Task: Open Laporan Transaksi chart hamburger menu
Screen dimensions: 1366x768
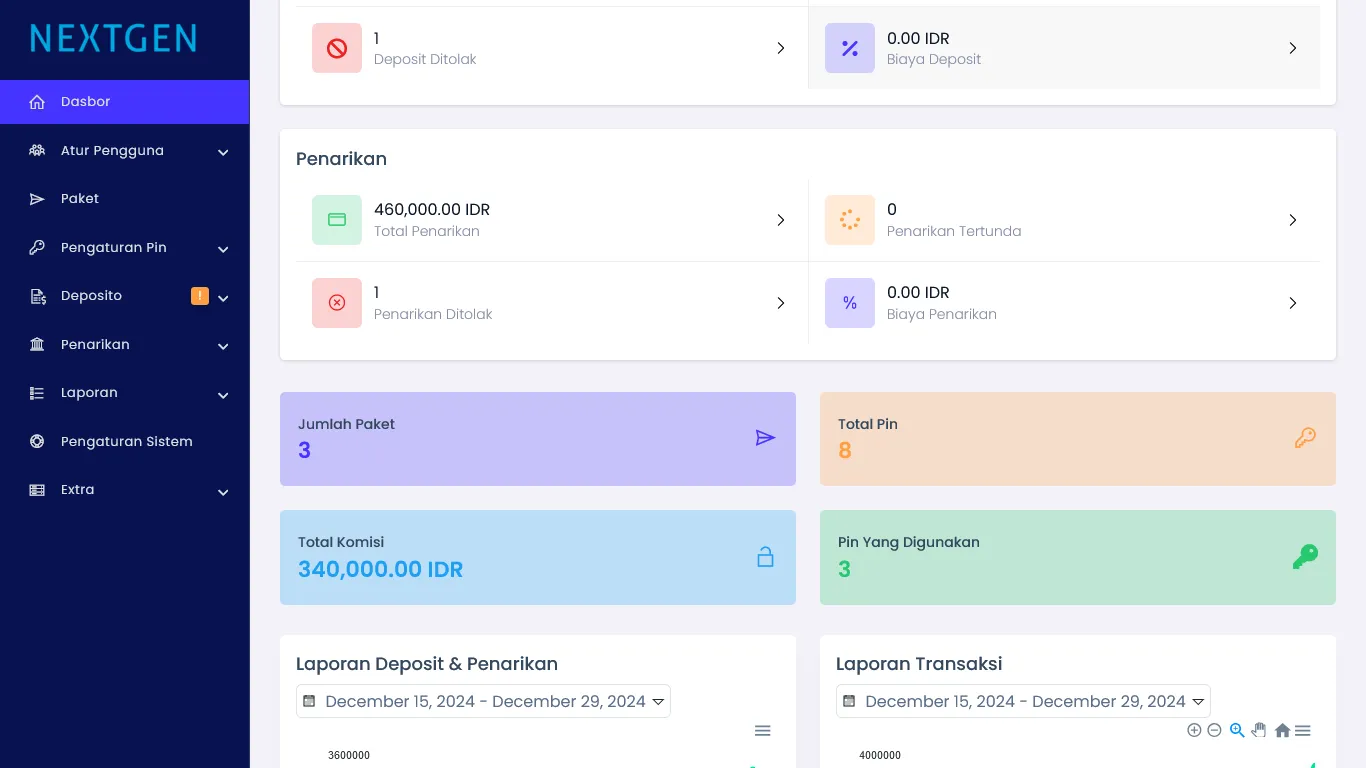Action: [1303, 731]
